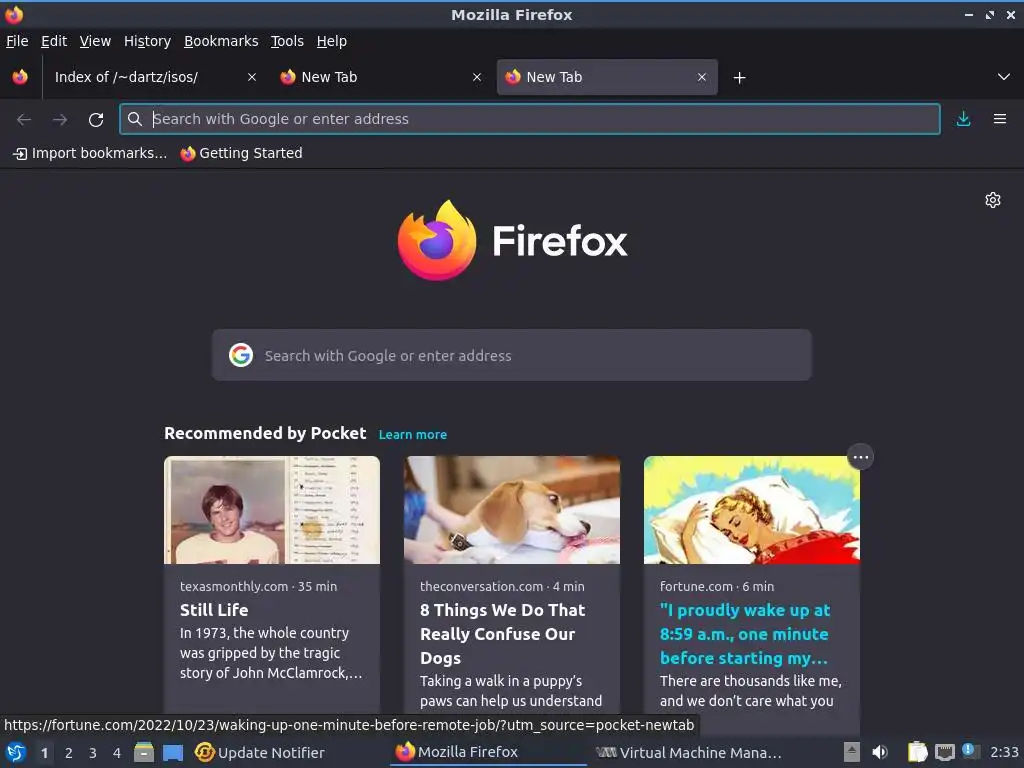Select virtual desktop 1 in taskbar
Image resolution: width=1024 pixels, height=768 pixels.
(x=44, y=753)
